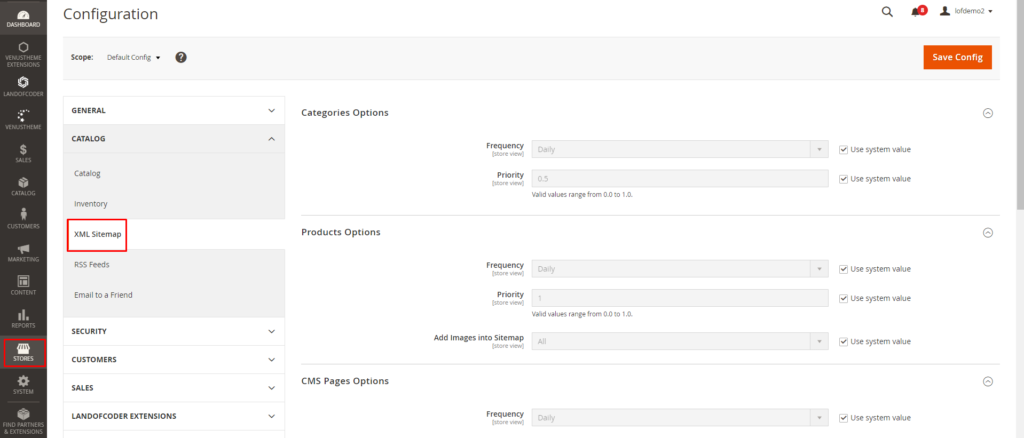
Task: Open the Dashboard from the sidebar
Action: click(x=23, y=17)
